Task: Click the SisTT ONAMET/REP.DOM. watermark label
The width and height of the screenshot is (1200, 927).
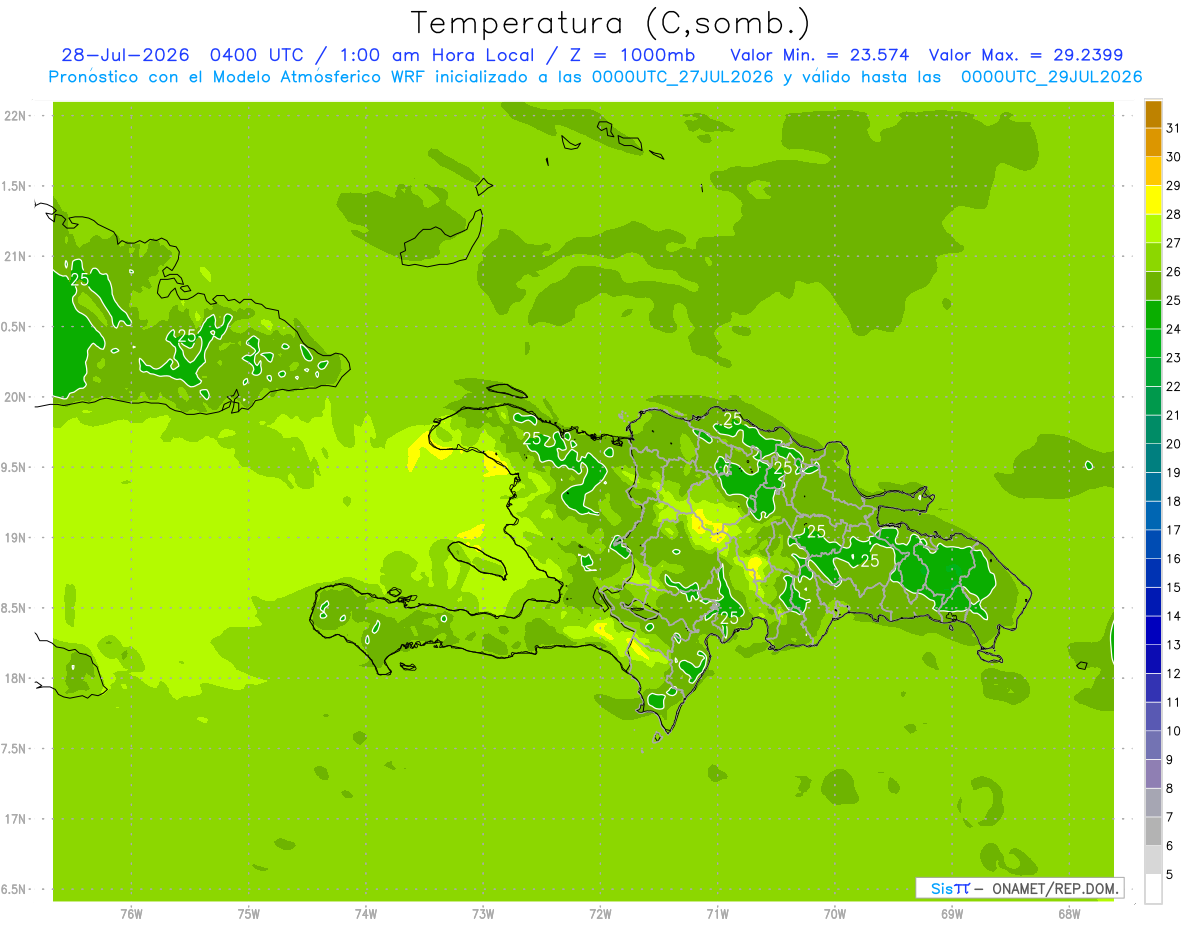Action: tap(1019, 888)
